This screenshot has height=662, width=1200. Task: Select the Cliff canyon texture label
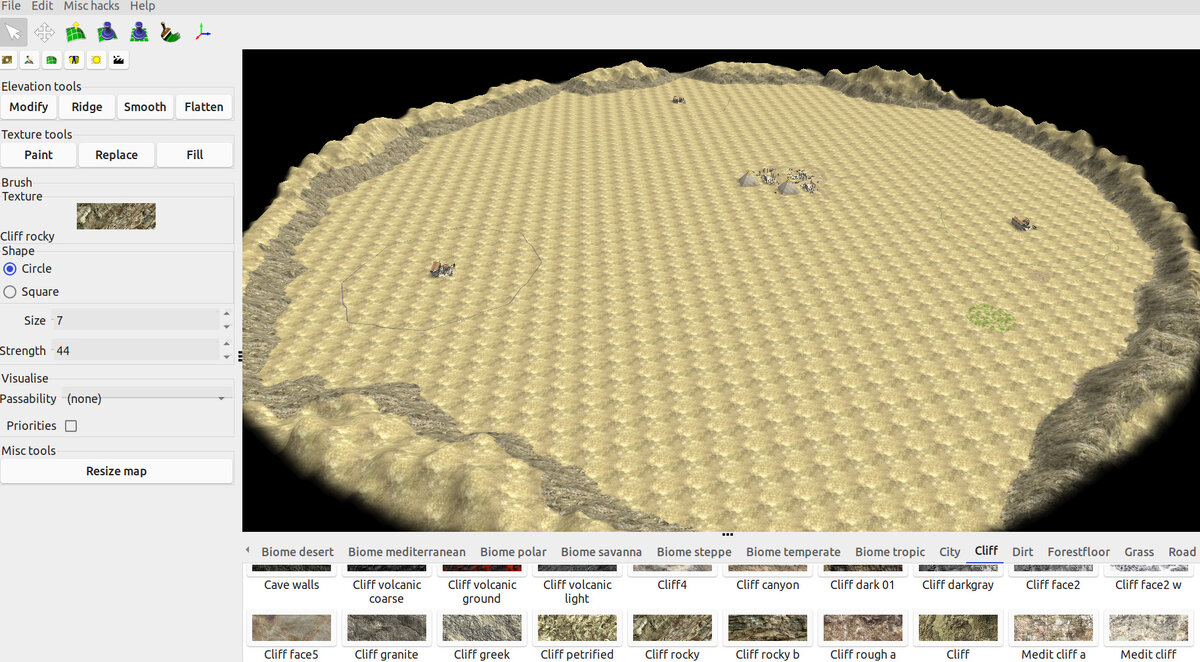[x=767, y=585]
